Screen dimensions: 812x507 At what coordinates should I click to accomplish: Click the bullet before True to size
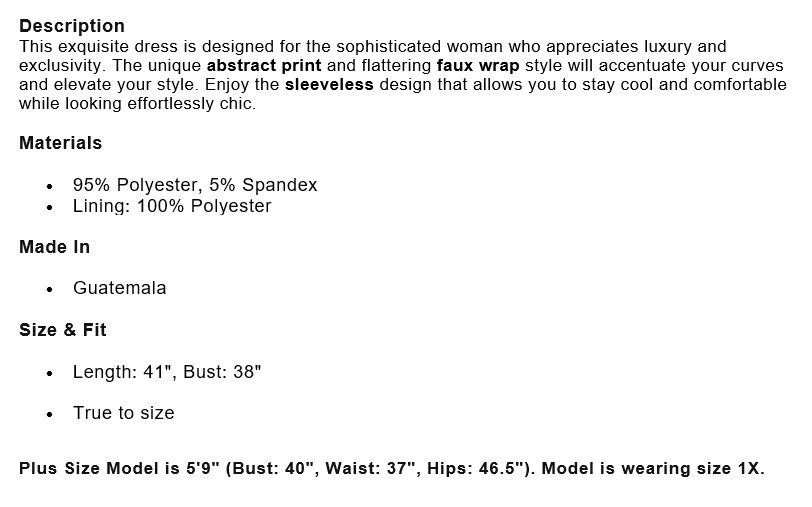pos(50,414)
